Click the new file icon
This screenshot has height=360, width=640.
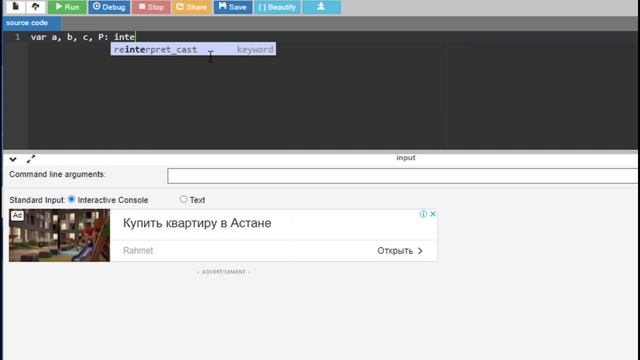tap(16, 7)
